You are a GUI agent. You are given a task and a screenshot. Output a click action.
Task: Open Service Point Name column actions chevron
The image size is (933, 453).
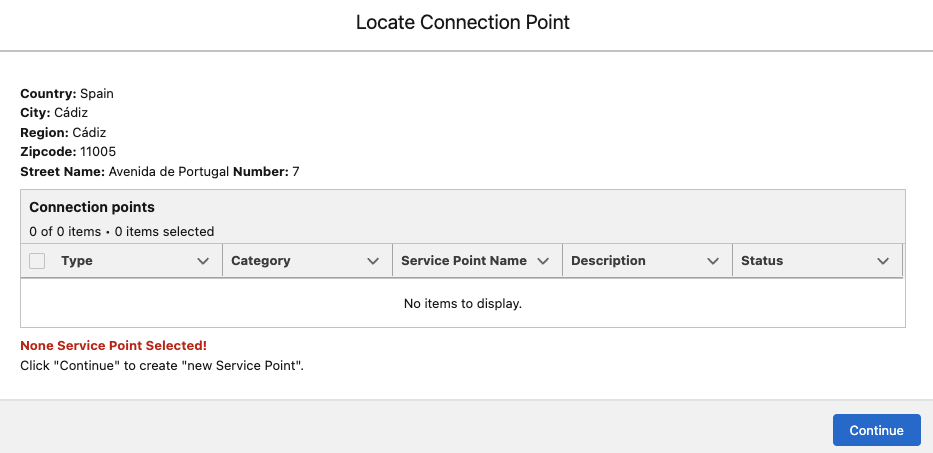543,261
